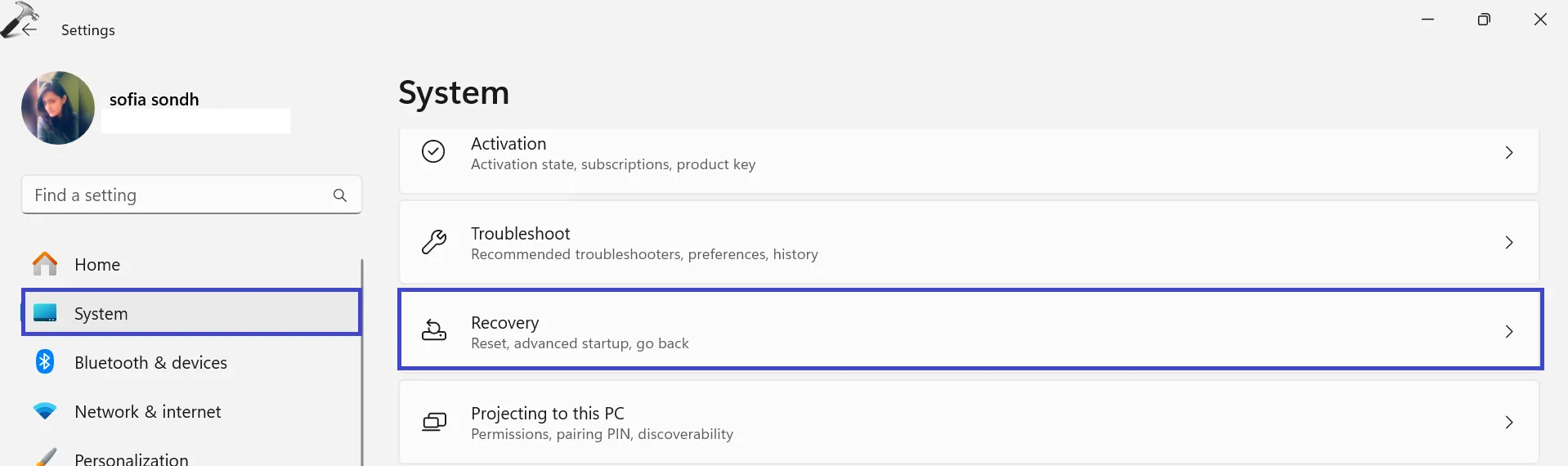Open the sofia sondh profile picture

58,108
